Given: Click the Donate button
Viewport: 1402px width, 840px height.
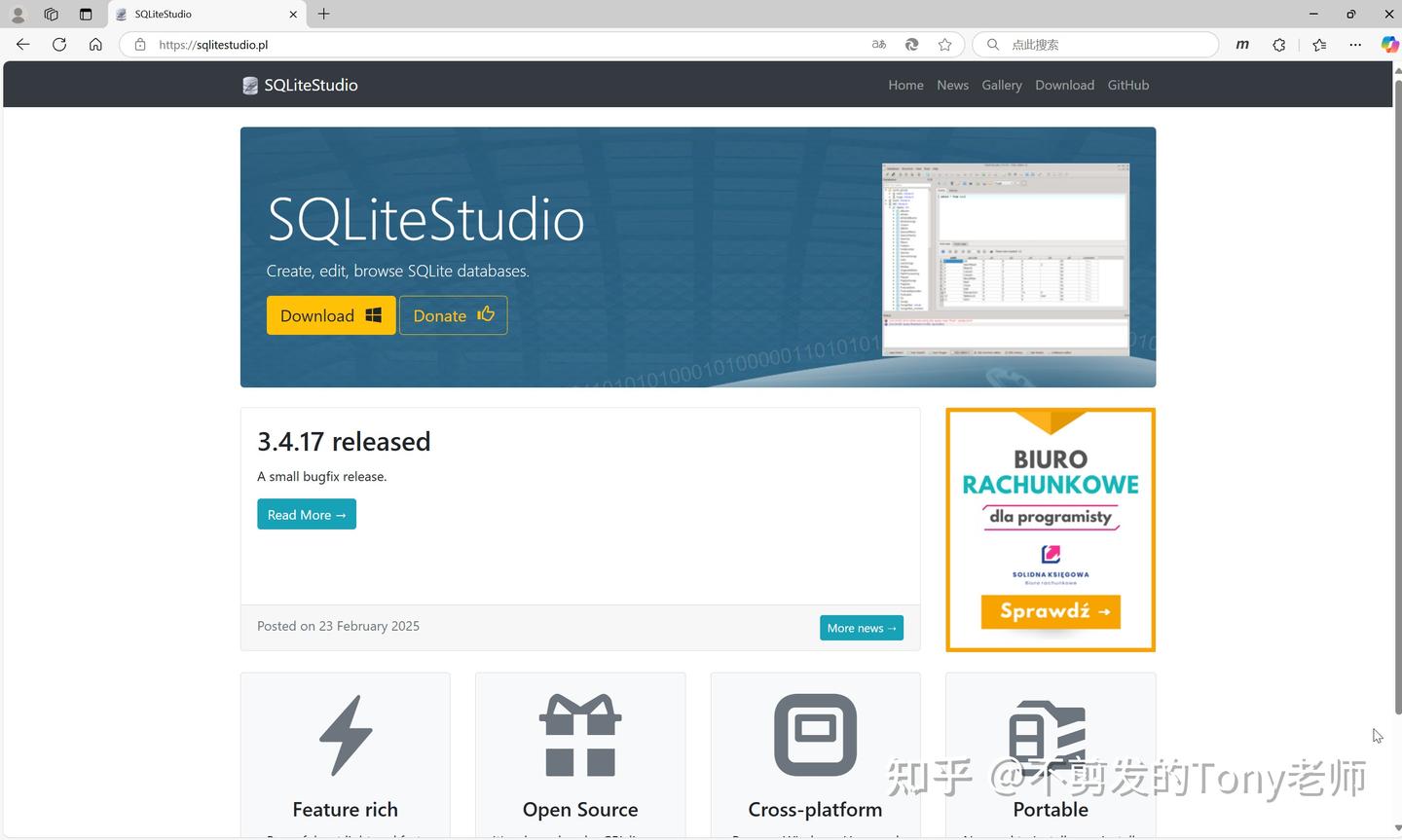Looking at the screenshot, I should tap(453, 314).
